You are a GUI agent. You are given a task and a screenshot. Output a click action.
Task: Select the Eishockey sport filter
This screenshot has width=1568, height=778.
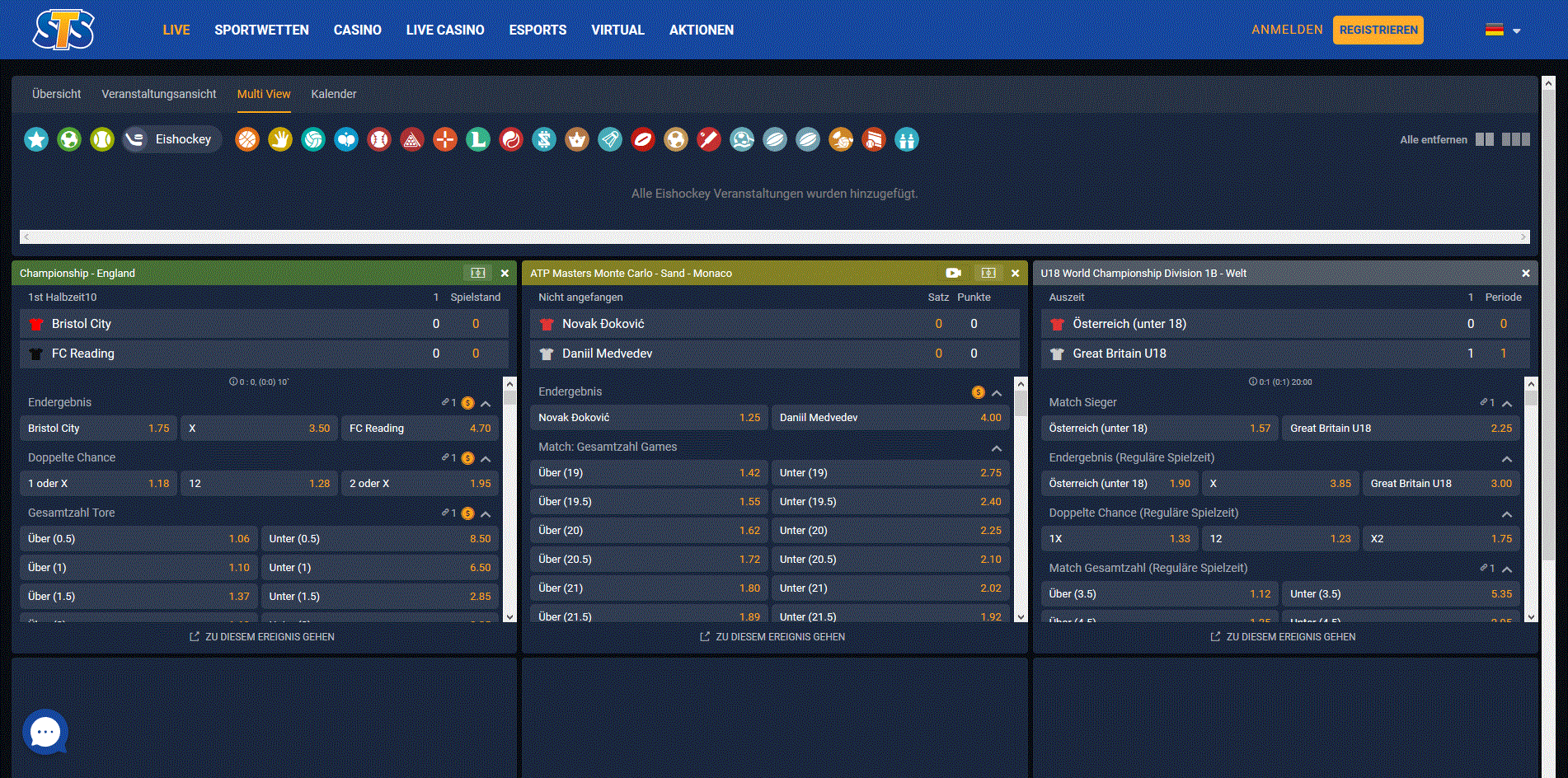click(171, 139)
